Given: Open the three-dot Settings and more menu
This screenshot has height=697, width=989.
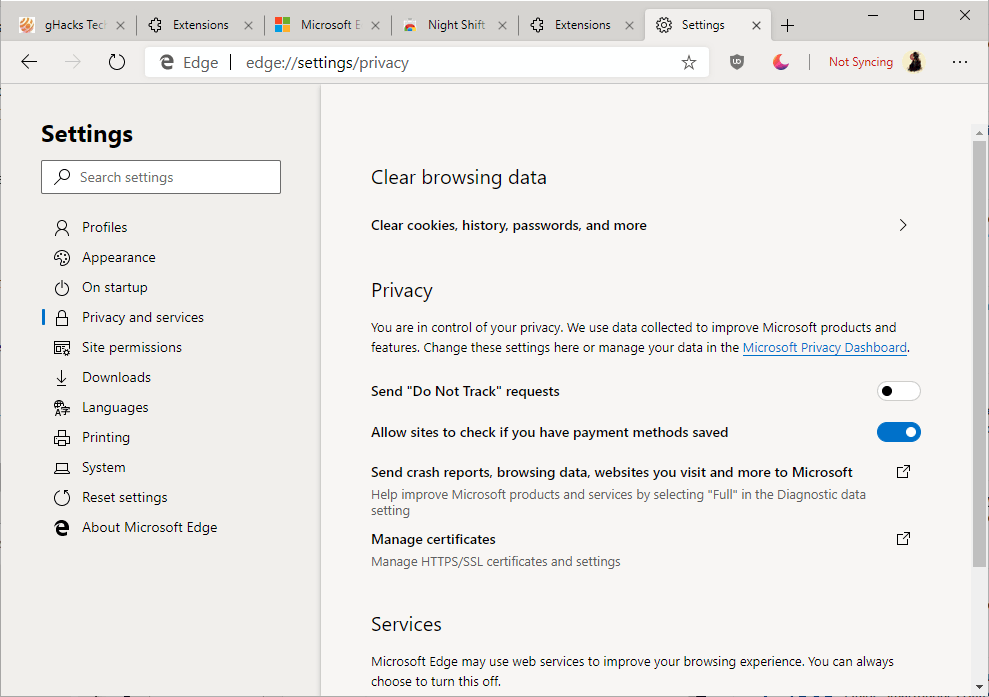Looking at the screenshot, I should point(960,62).
